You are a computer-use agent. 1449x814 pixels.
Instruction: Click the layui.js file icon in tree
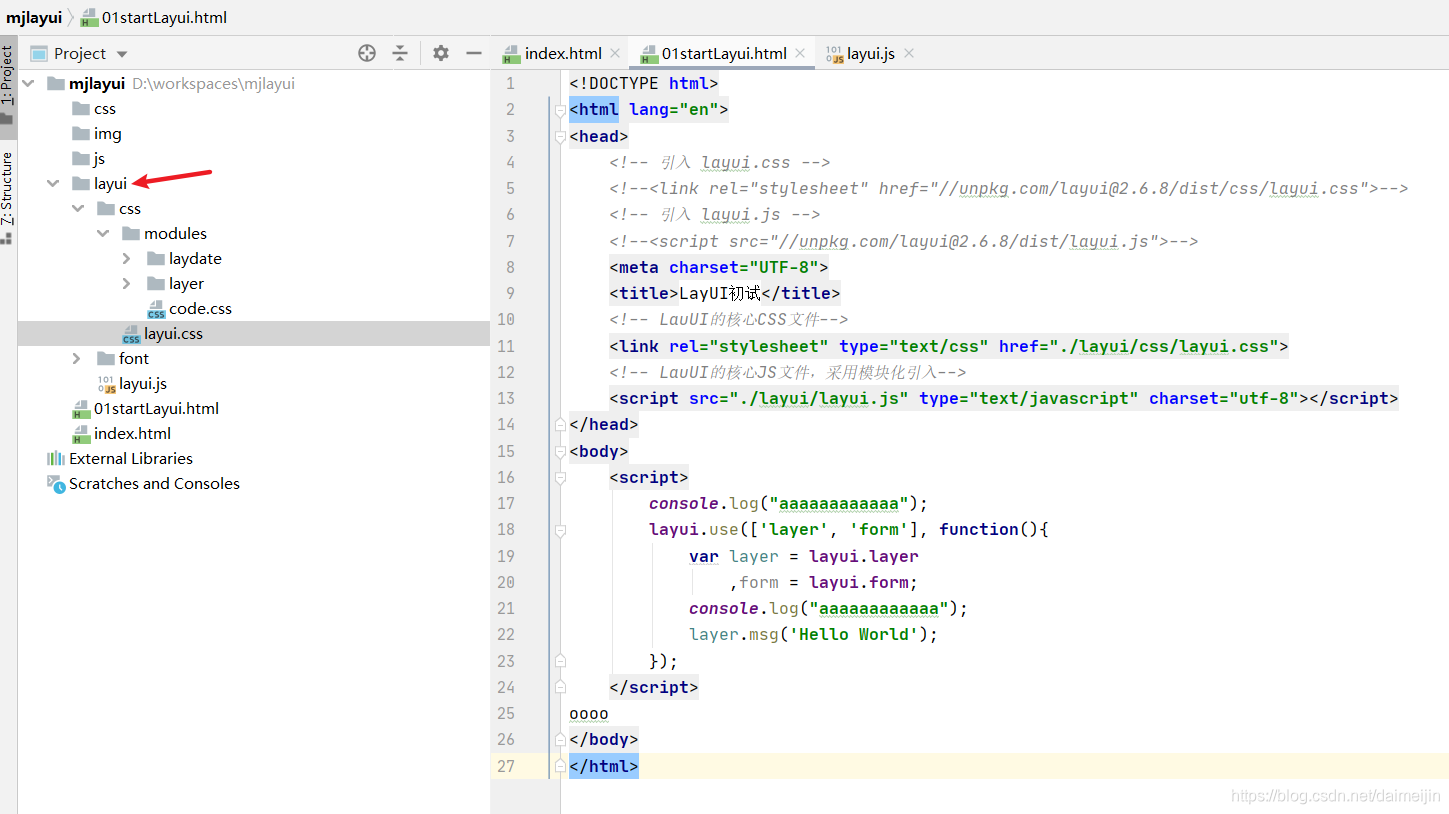[106, 385]
